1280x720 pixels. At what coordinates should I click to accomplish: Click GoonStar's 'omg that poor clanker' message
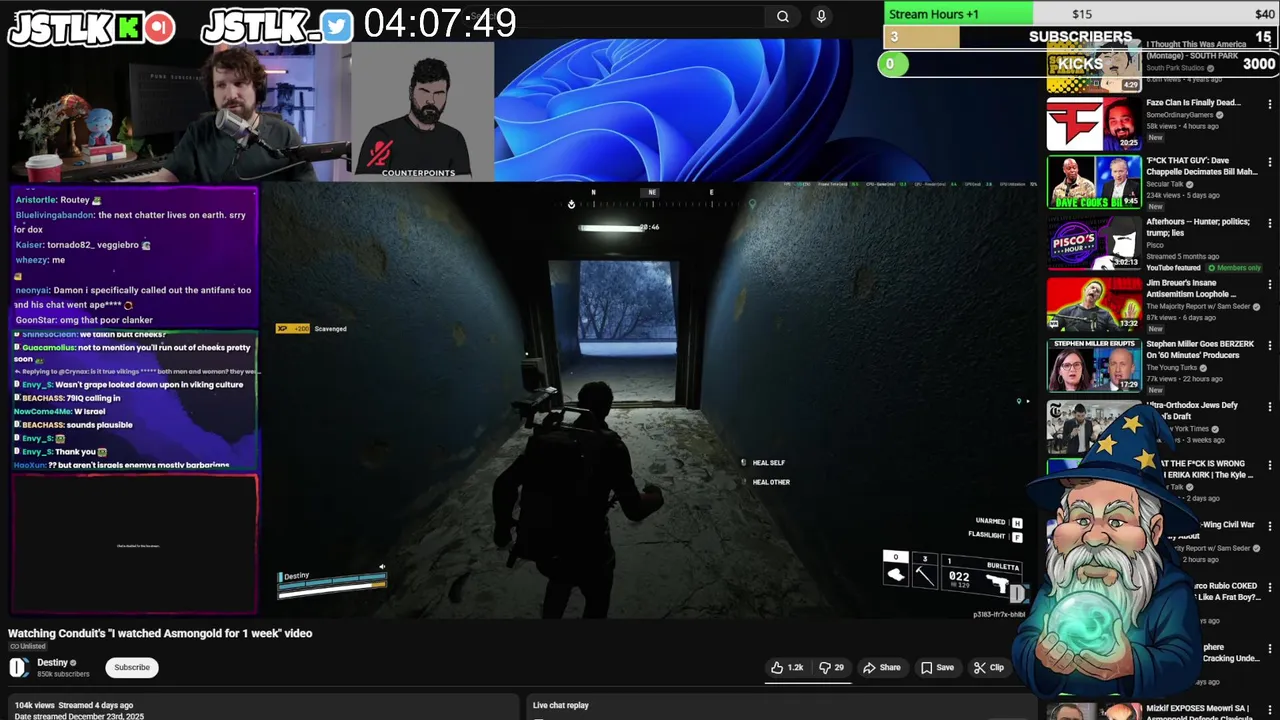point(84,320)
